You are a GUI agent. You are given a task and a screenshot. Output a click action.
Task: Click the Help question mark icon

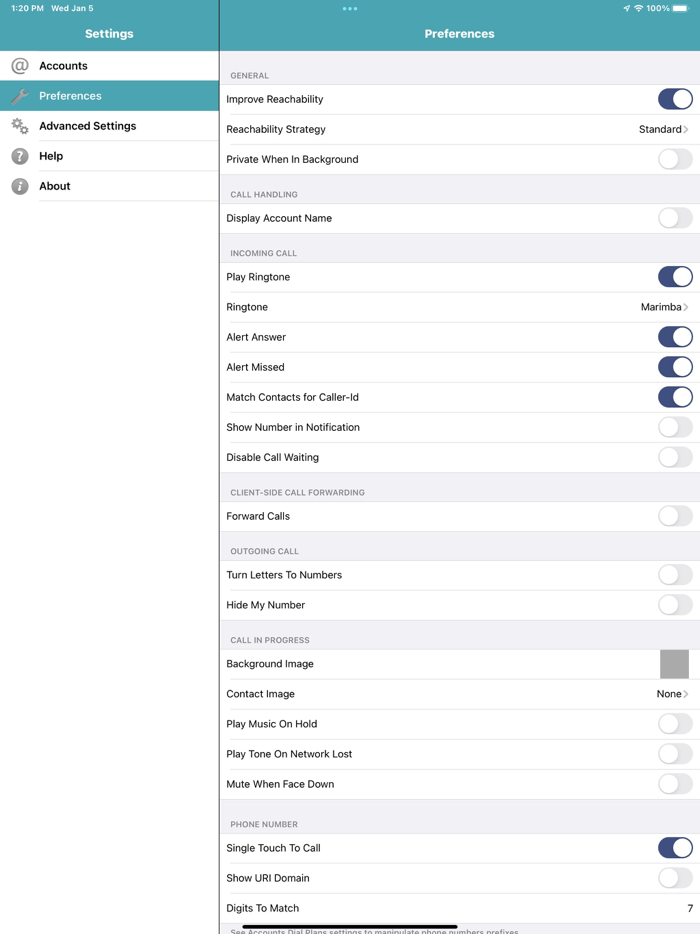(20, 156)
